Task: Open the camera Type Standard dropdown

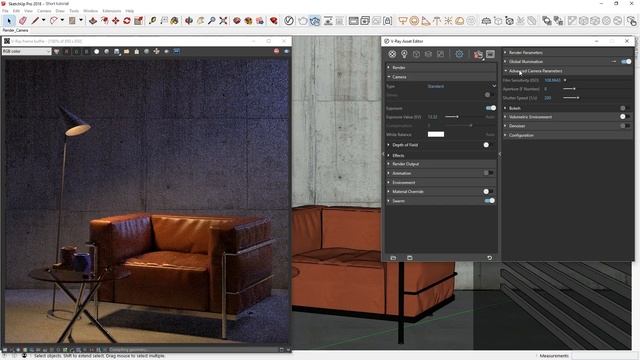Action: [461, 87]
